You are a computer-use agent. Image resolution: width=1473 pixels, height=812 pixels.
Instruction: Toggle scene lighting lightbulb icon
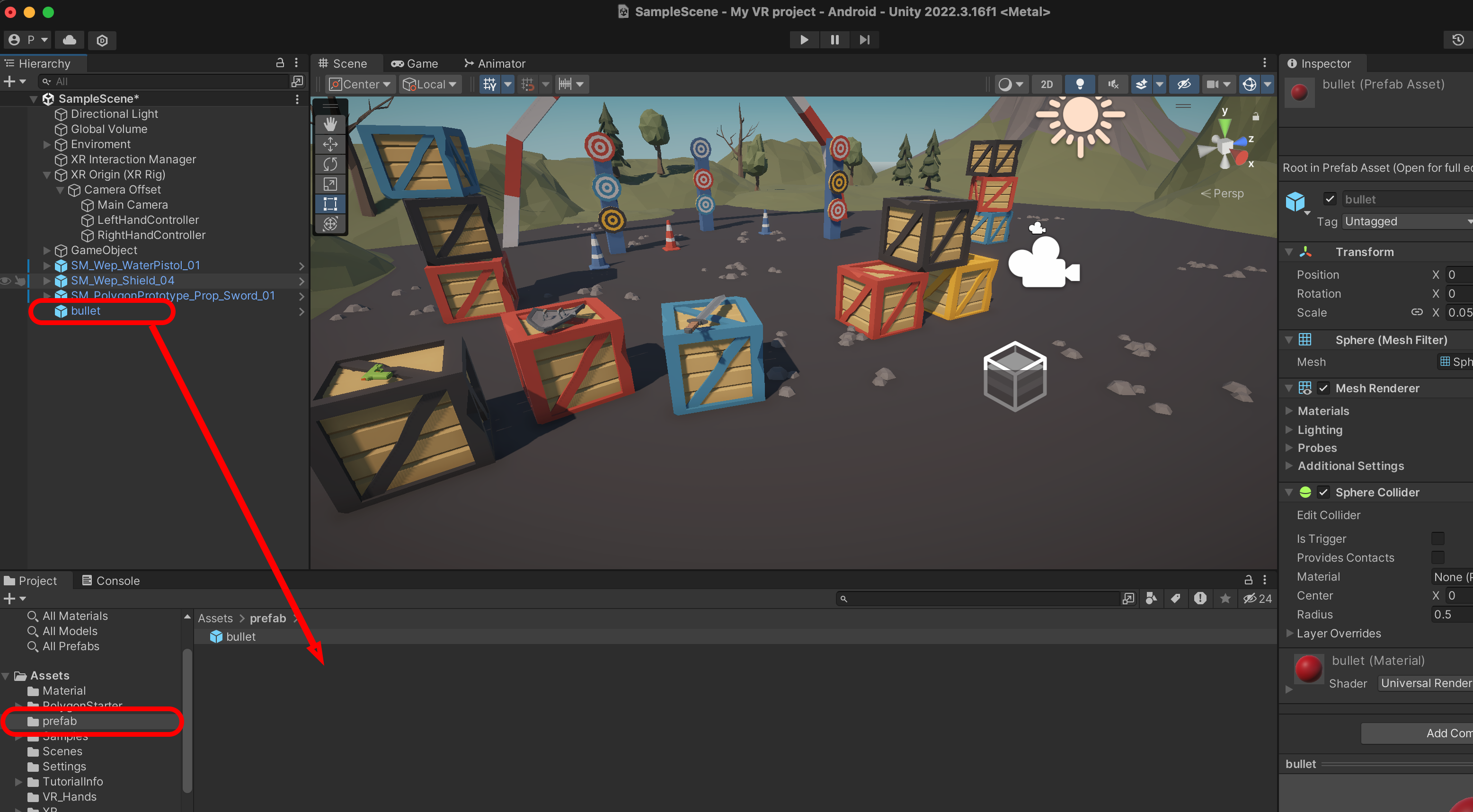pyautogui.click(x=1080, y=84)
